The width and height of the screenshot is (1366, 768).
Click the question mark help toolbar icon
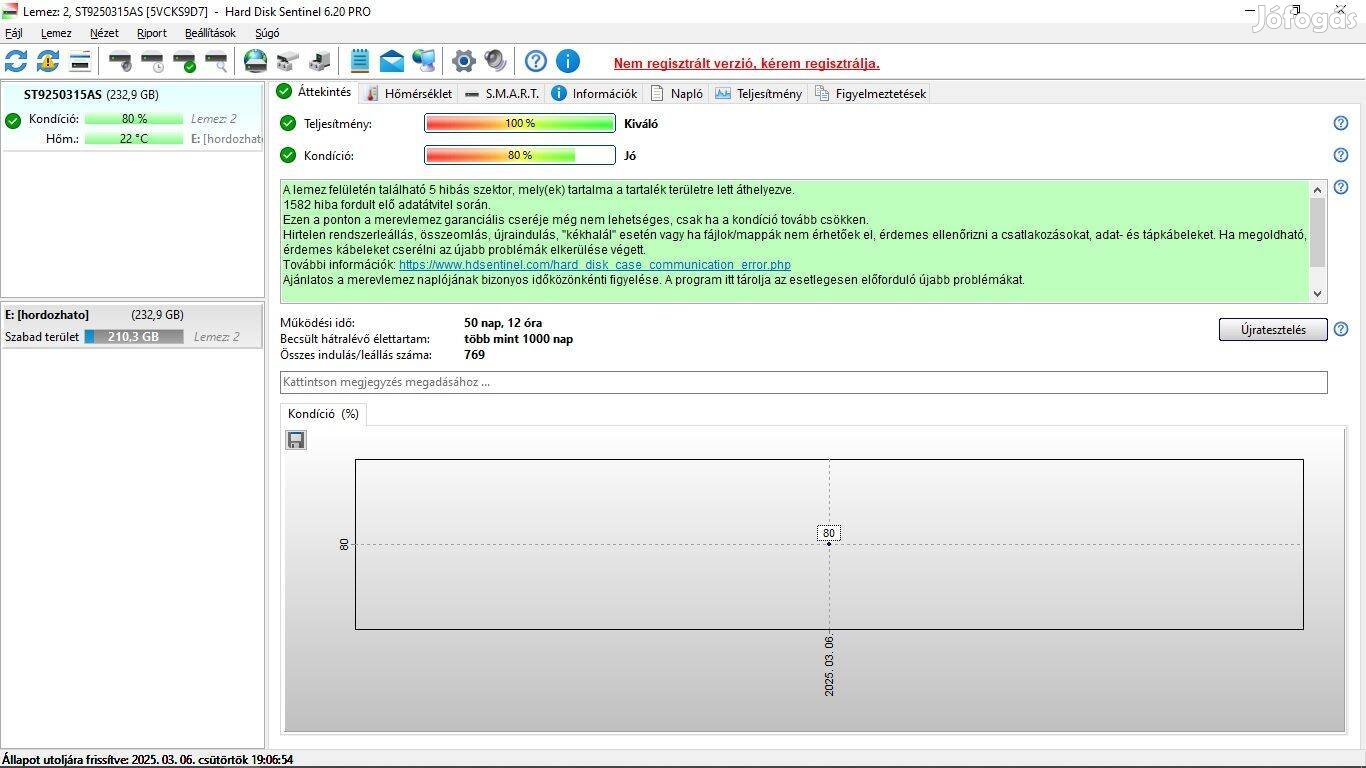pos(536,61)
